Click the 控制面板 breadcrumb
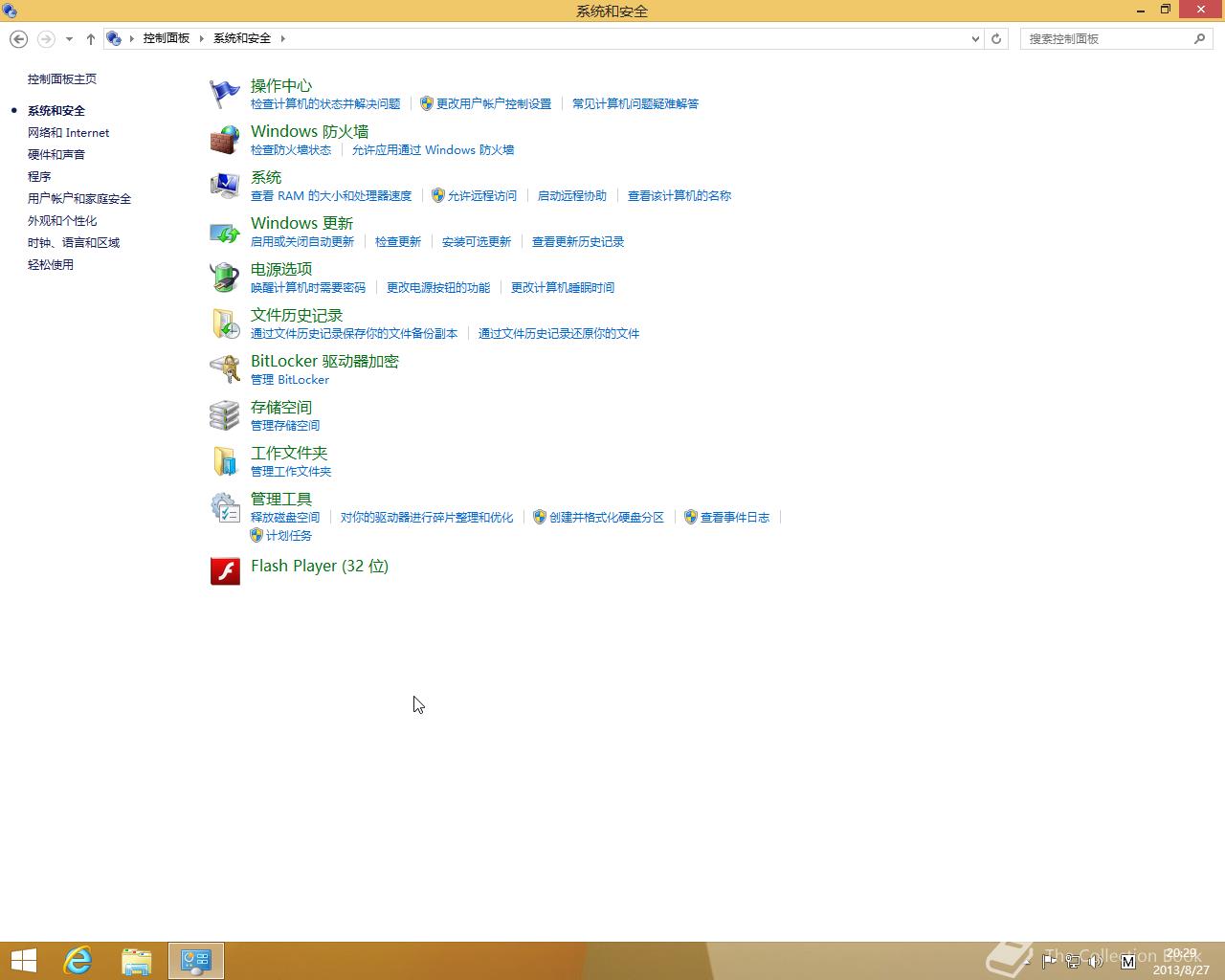 [167, 38]
